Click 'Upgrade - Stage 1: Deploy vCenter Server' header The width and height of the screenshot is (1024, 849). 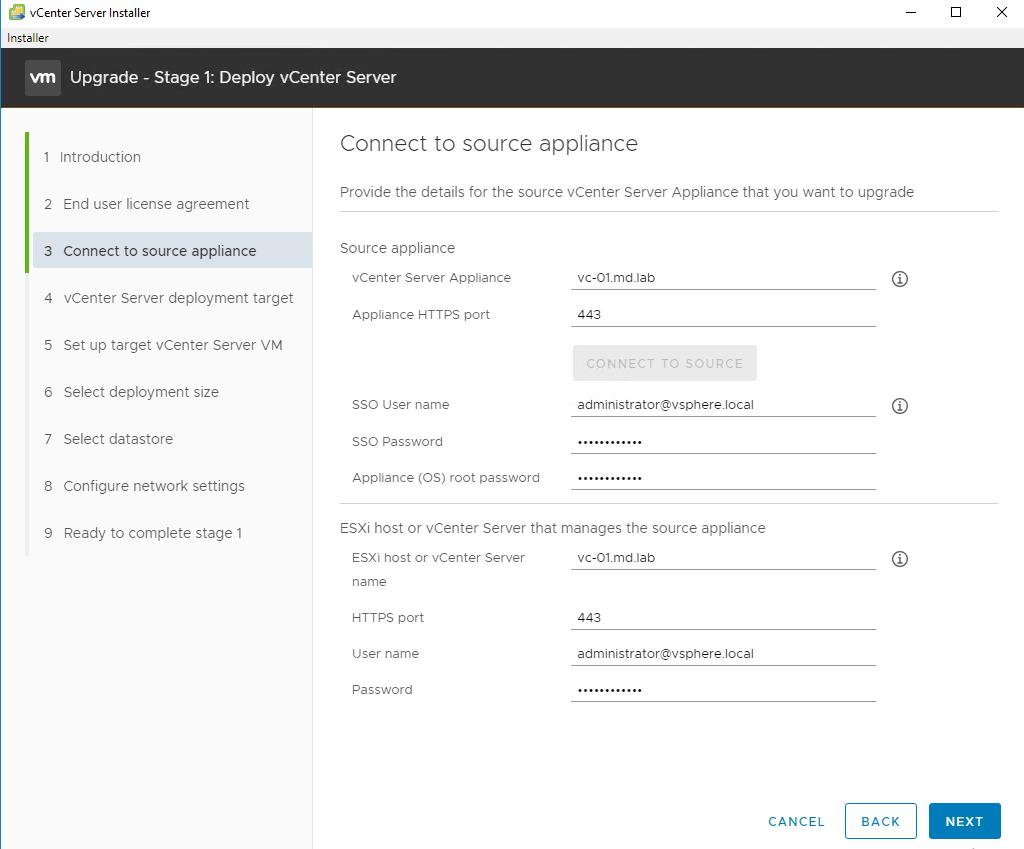coord(233,77)
